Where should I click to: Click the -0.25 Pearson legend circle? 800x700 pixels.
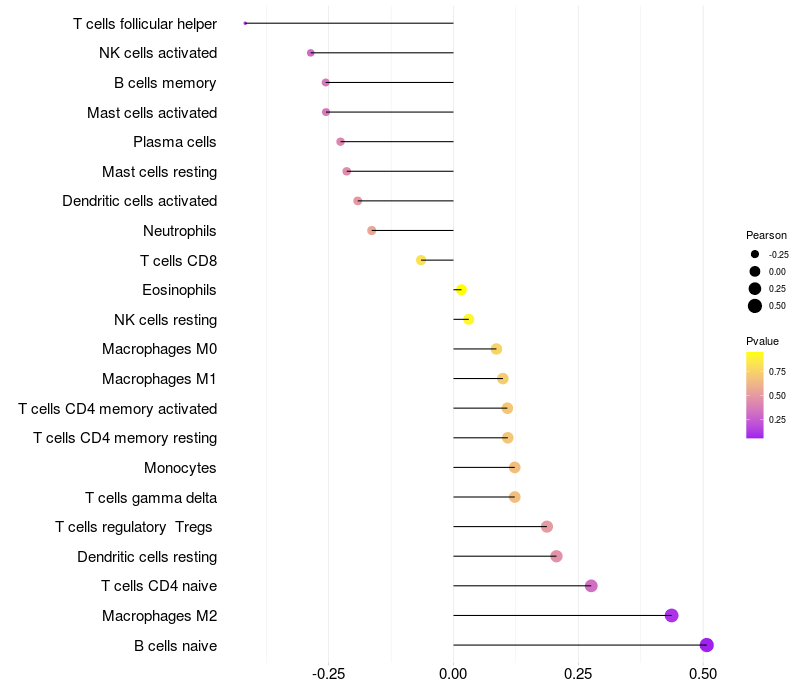click(x=755, y=254)
